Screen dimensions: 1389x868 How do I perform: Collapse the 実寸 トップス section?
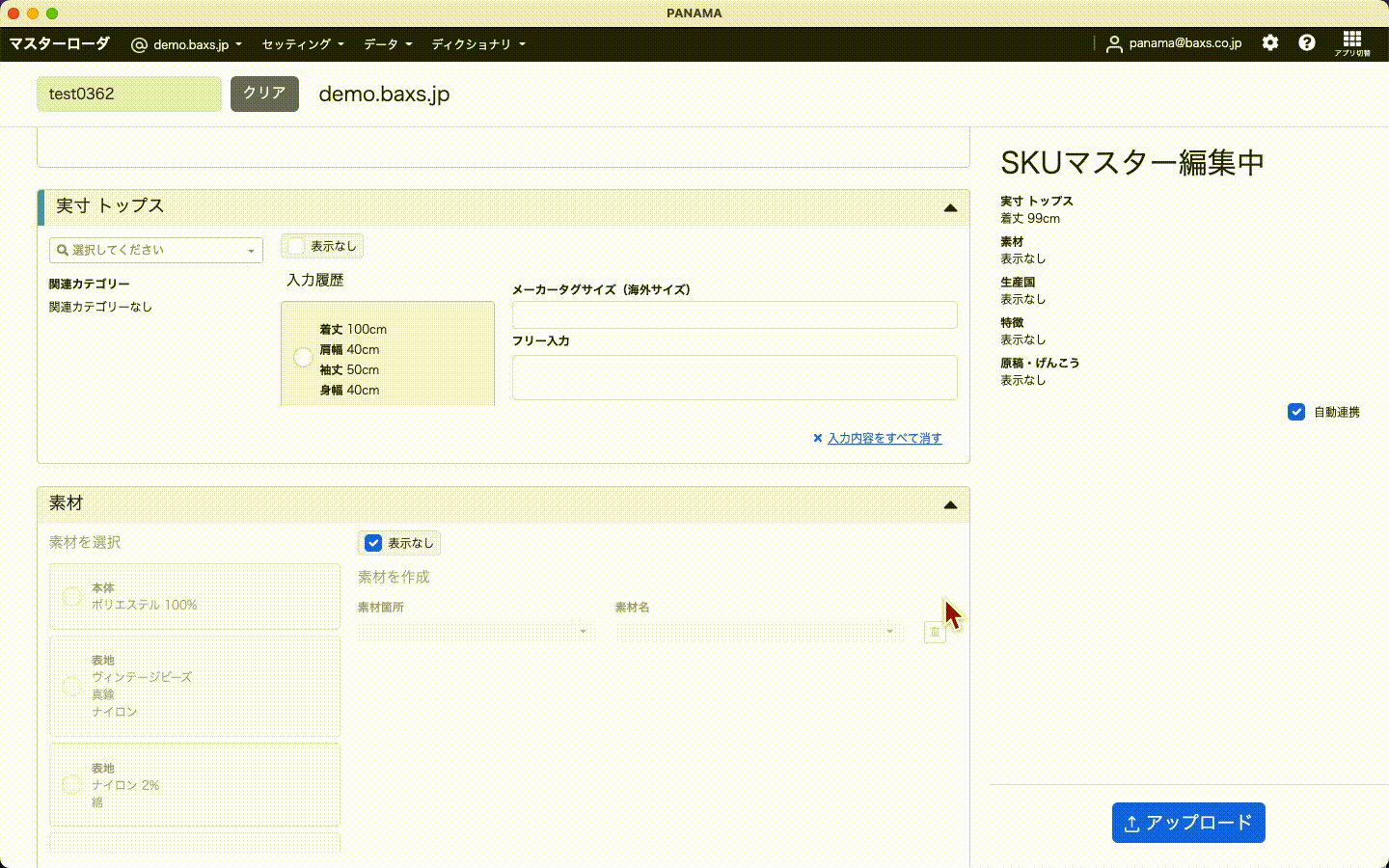(950, 207)
